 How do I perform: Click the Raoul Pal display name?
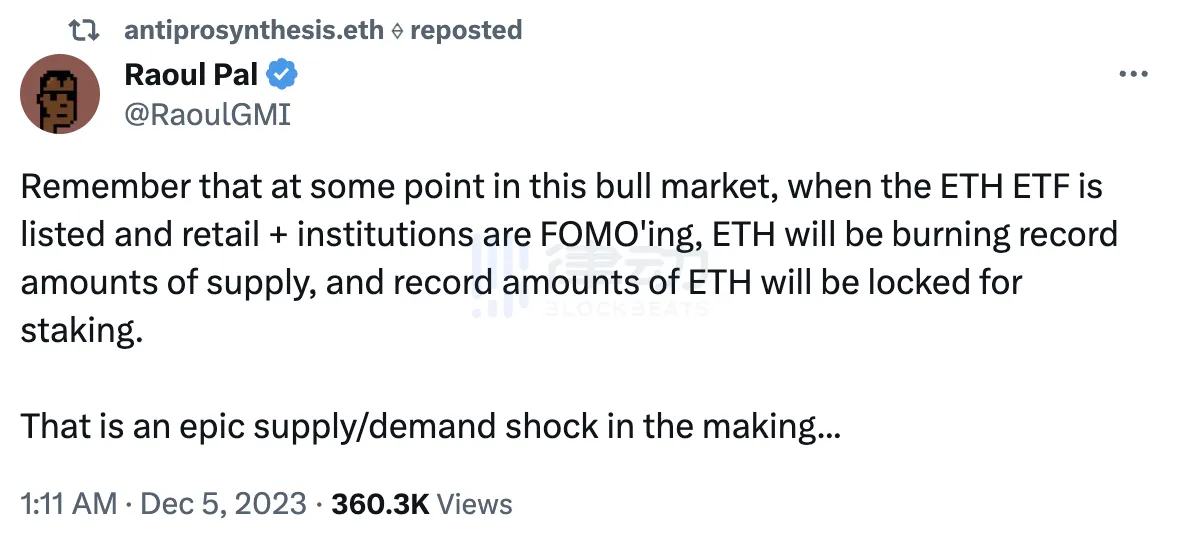point(191,74)
